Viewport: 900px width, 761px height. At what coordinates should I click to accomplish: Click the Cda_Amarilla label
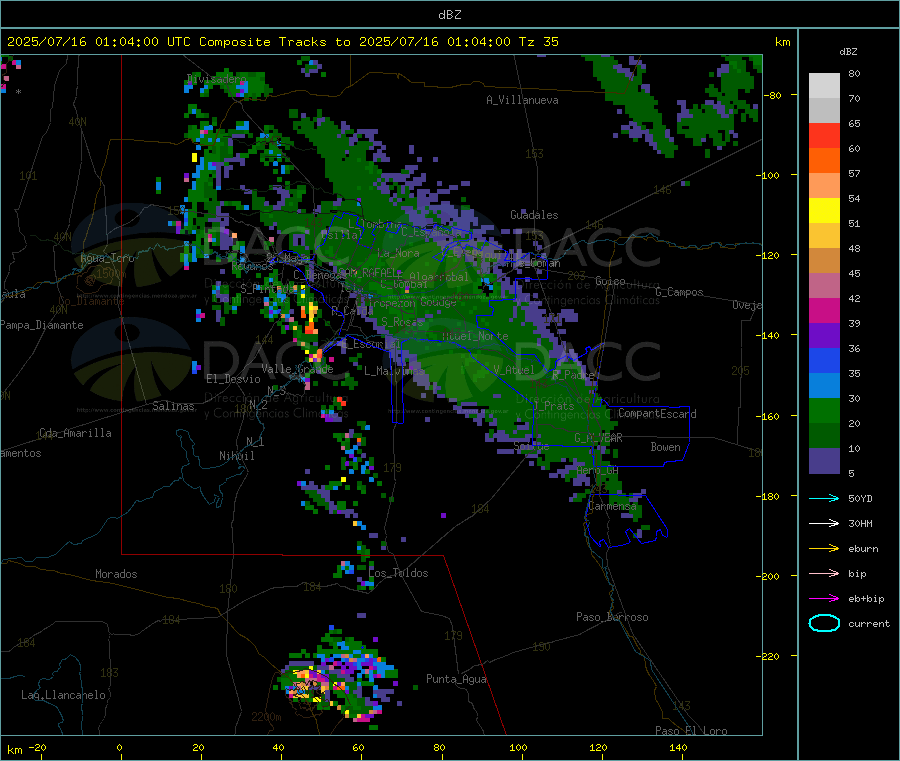(x=75, y=433)
